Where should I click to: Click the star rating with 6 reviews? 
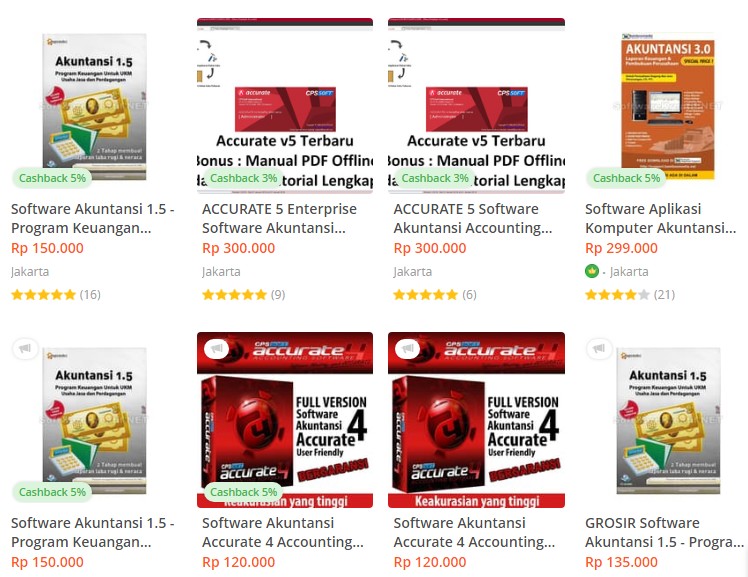click(426, 295)
